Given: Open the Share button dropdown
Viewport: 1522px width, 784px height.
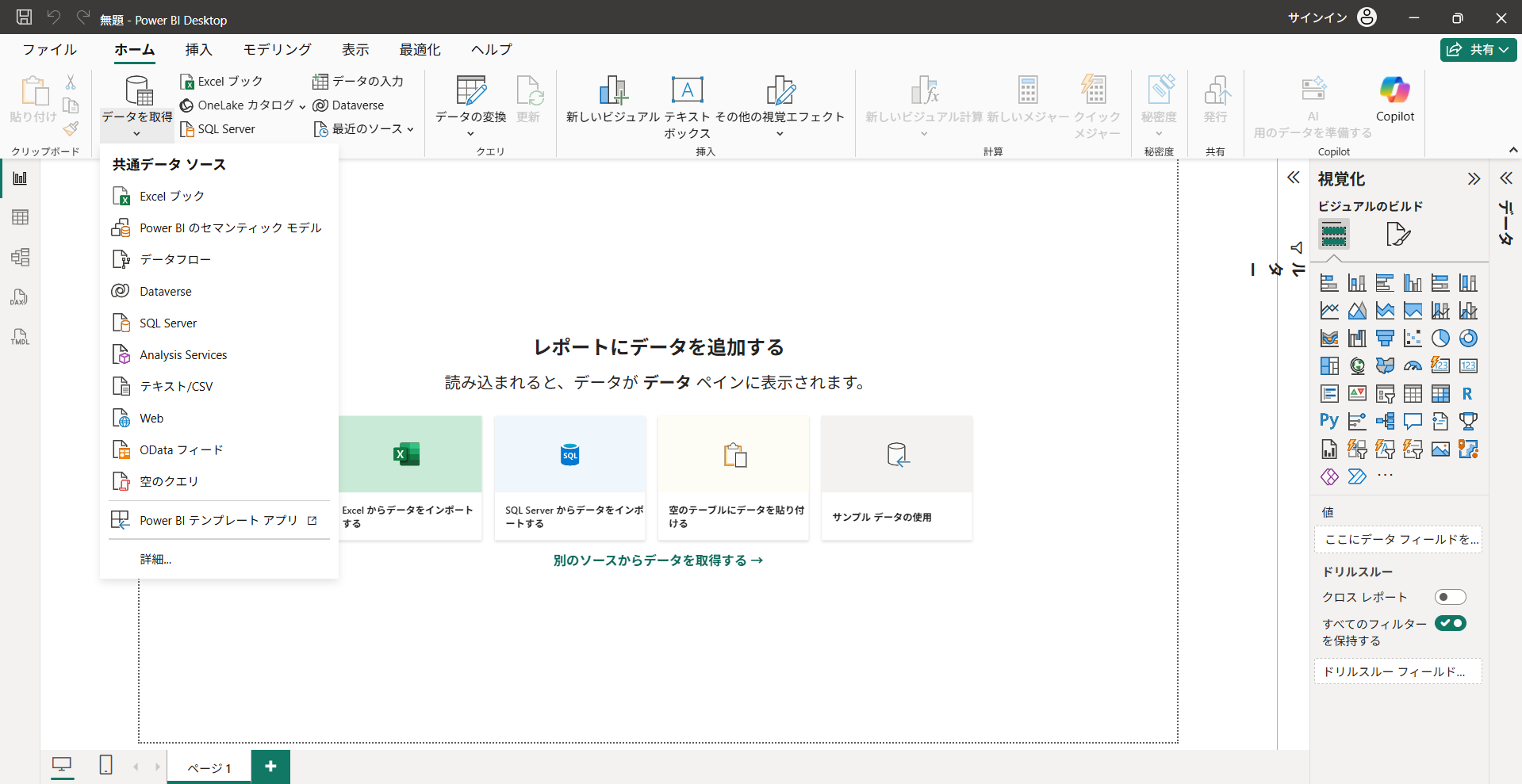Looking at the screenshot, I should click(1478, 50).
